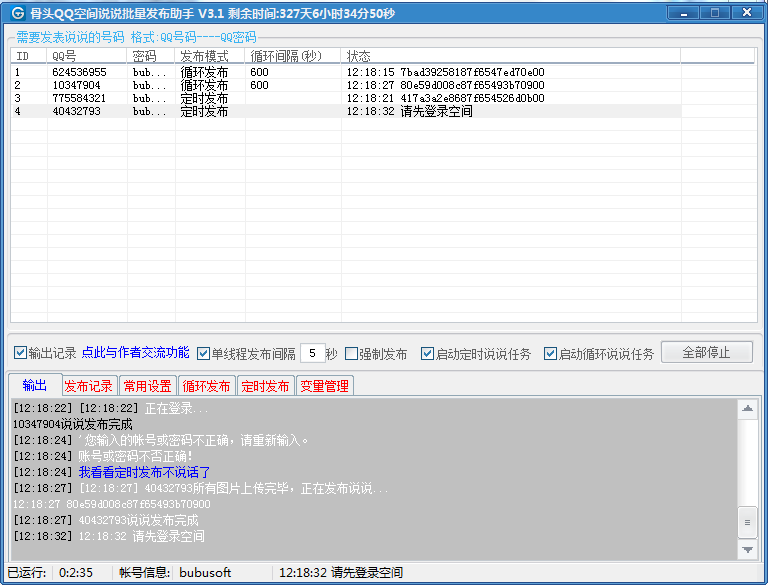This screenshot has height=585, width=768.
Task: Click status 7bad39258187f6547ed70e00 in row 1
Action: [x=472, y=73]
